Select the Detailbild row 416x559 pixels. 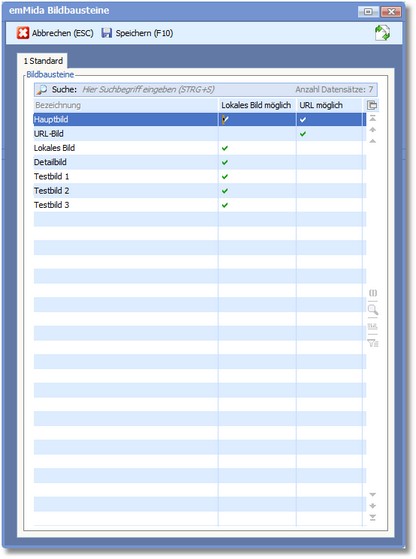(200, 162)
